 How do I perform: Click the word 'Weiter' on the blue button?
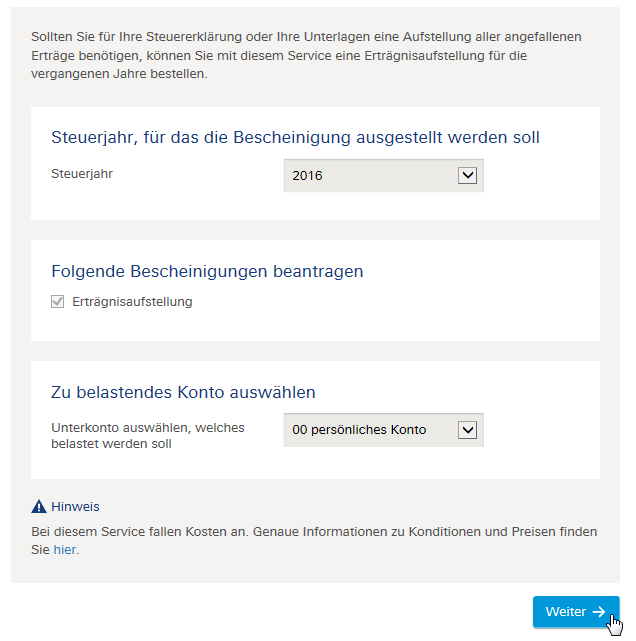(566, 612)
